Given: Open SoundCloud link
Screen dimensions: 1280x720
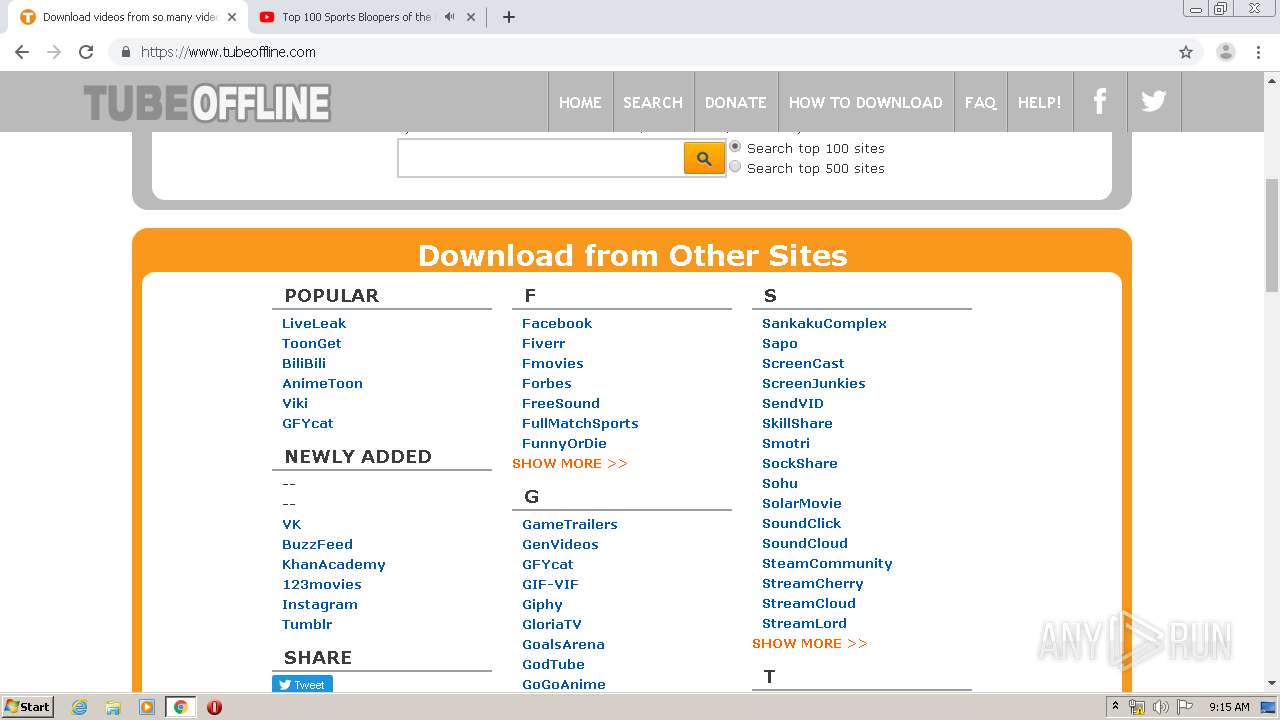Looking at the screenshot, I should 805,543.
